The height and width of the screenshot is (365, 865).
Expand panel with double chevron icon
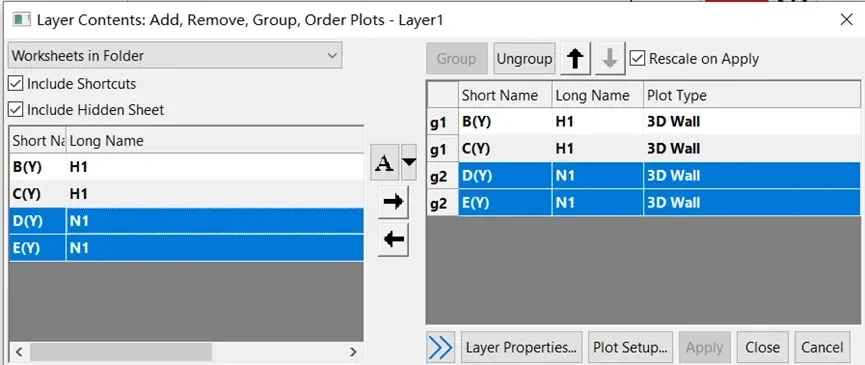(x=440, y=347)
